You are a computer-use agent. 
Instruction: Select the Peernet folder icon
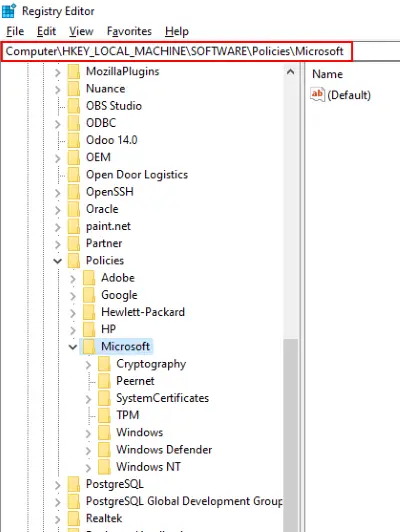coord(104,381)
